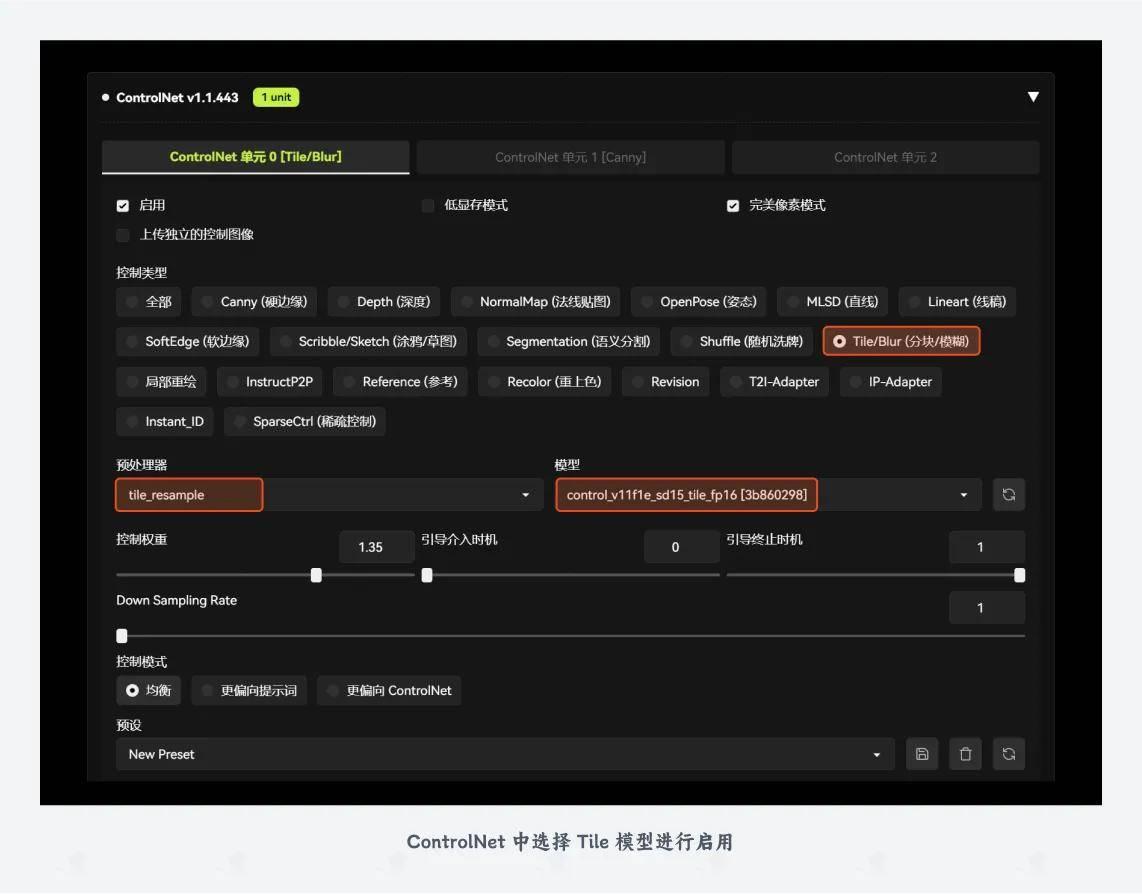The image size is (1142, 894).
Task: Choose Depth (深度) control type
Action: pyautogui.click(x=384, y=302)
